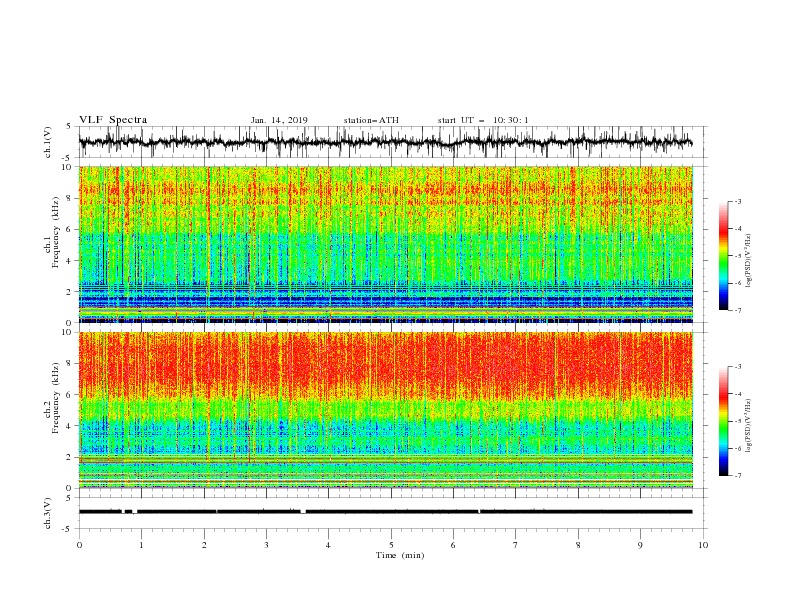
Task: Click time axis tick label "5"
Action: pyautogui.click(x=391, y=545)
